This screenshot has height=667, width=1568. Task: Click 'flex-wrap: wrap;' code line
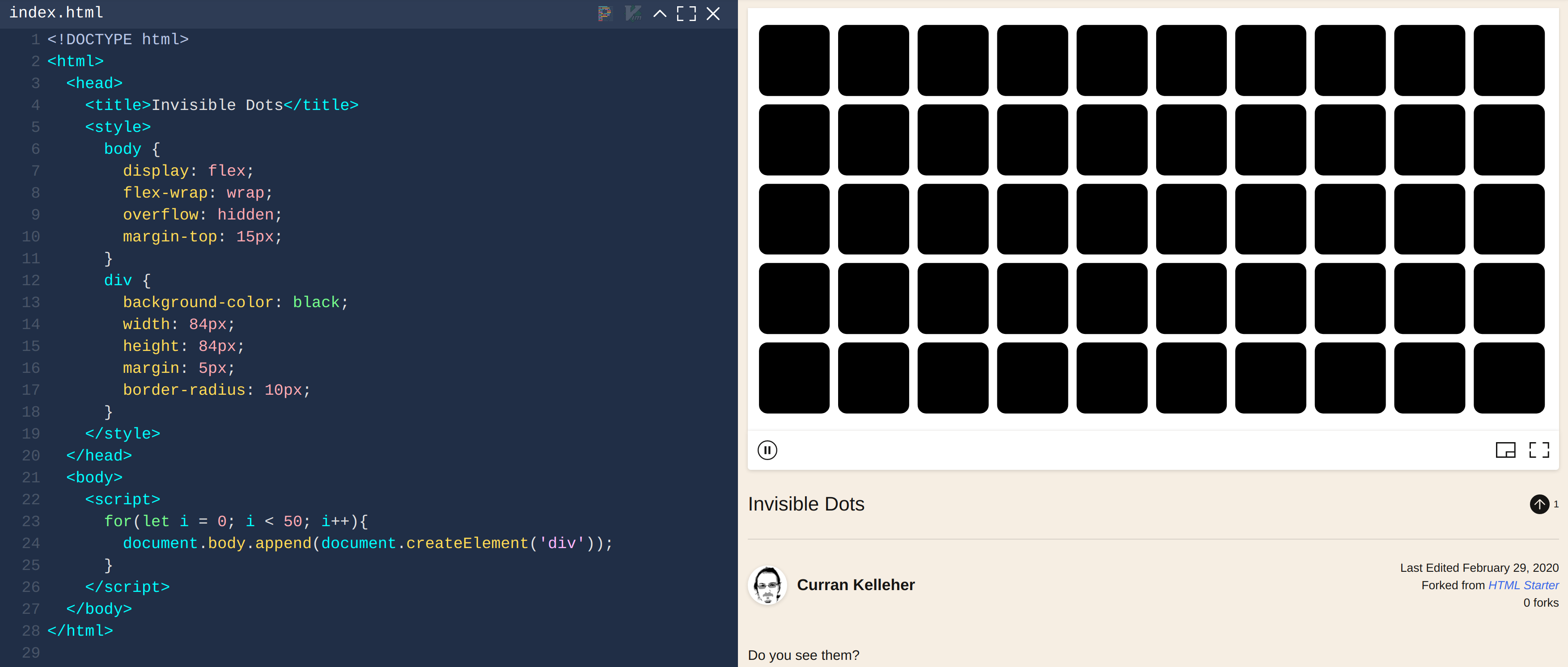point(198,193)
